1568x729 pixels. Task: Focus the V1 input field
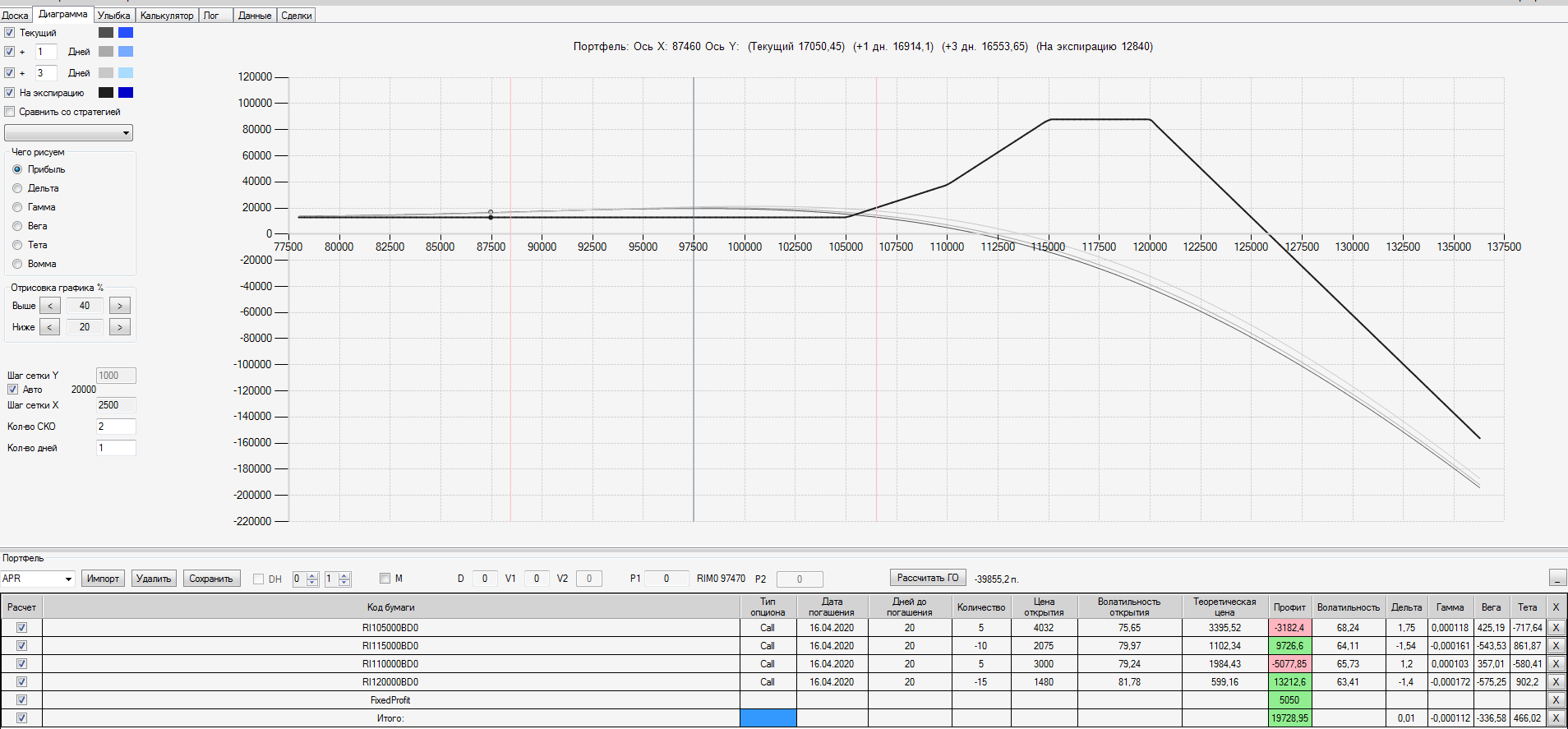537,579
